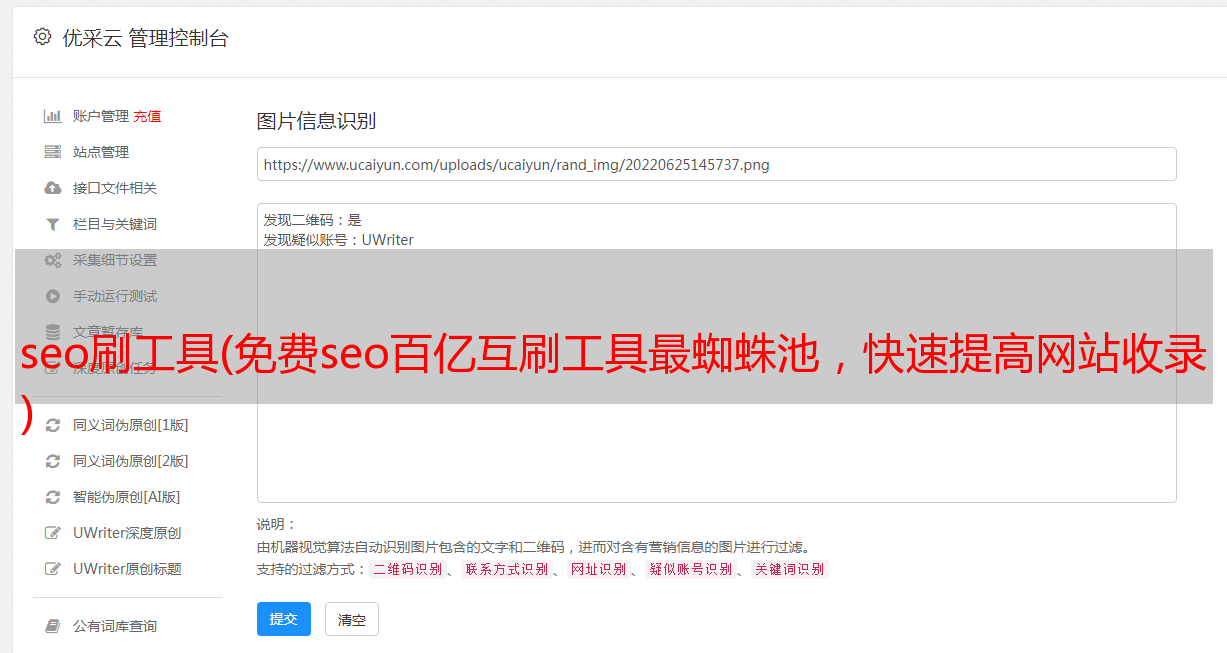Click the 二维码识别 tag

pyautogui.click(x=407, y=569)
